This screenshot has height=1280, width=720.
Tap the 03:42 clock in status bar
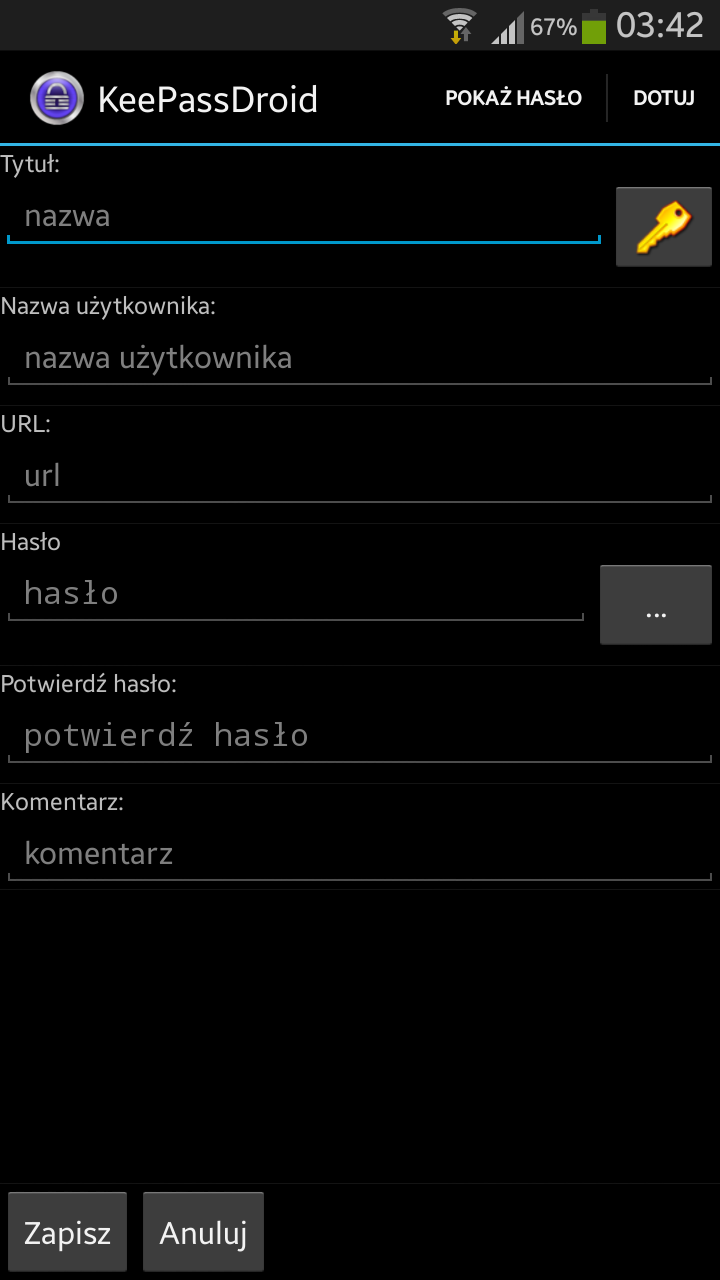click(x=660, y=26)
